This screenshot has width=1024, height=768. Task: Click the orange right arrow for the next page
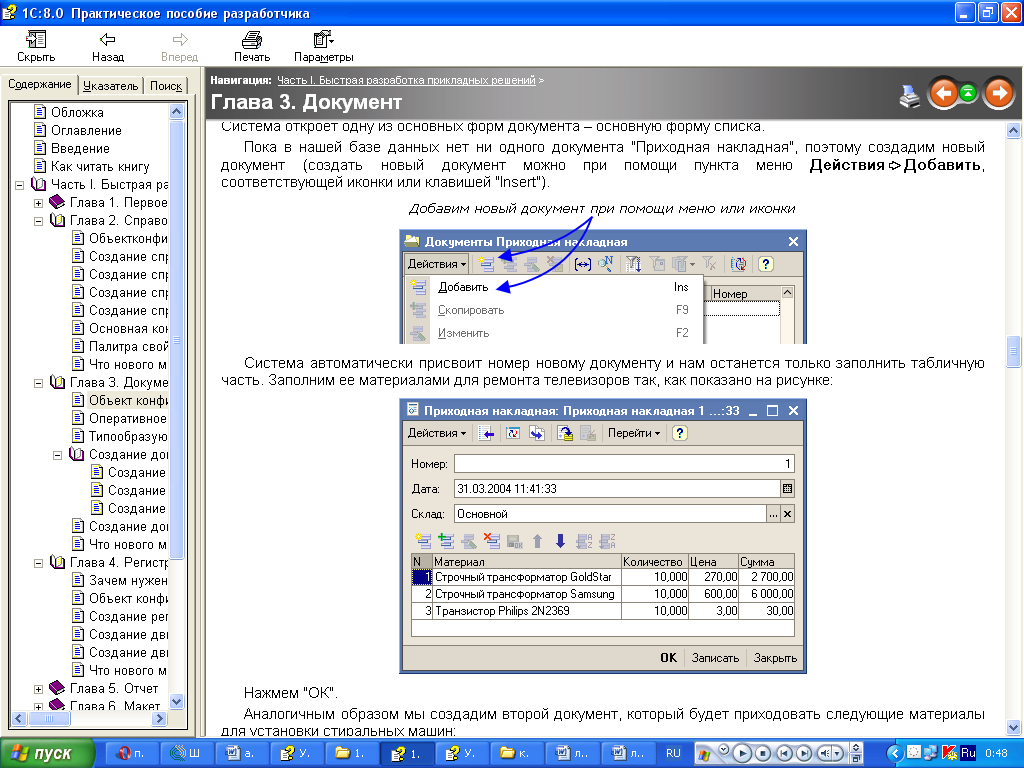click(998, 94)
